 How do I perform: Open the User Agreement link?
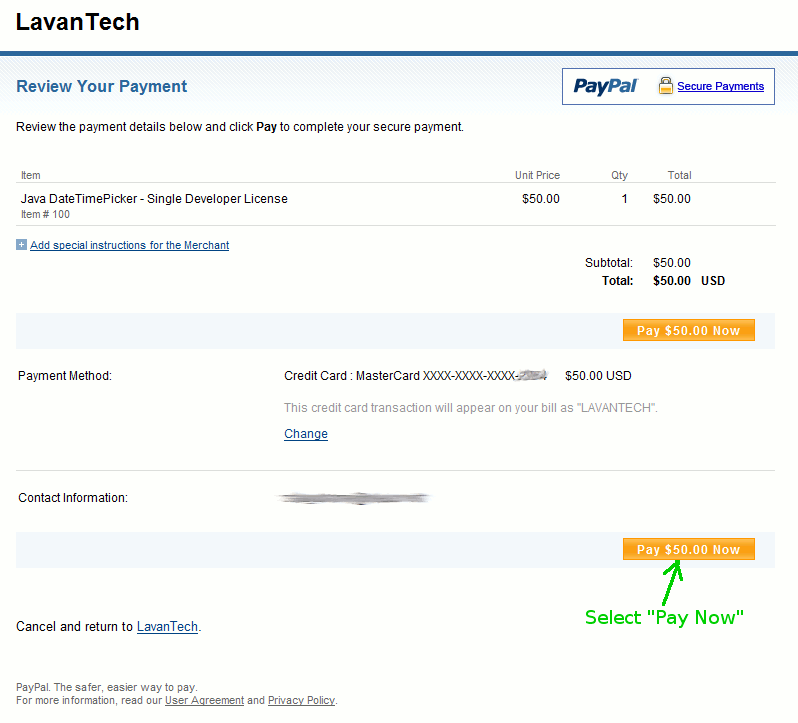coord(204,700)
